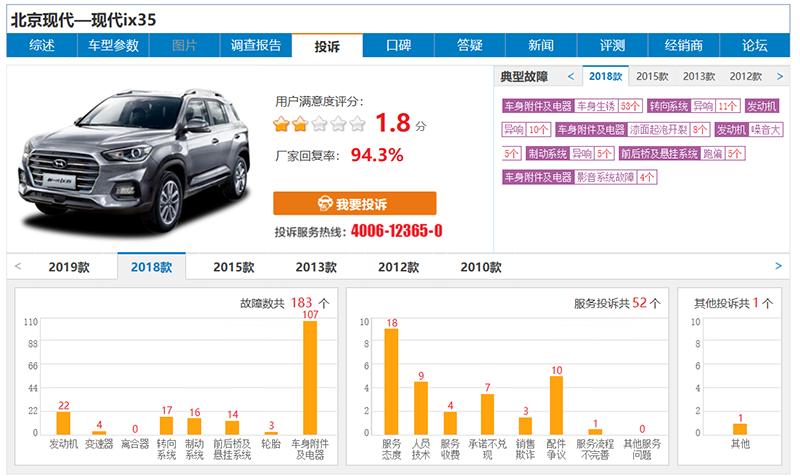Click the 销售欺诈 bar showing 3
The image size is (800, 476).
tap(525, 426)
